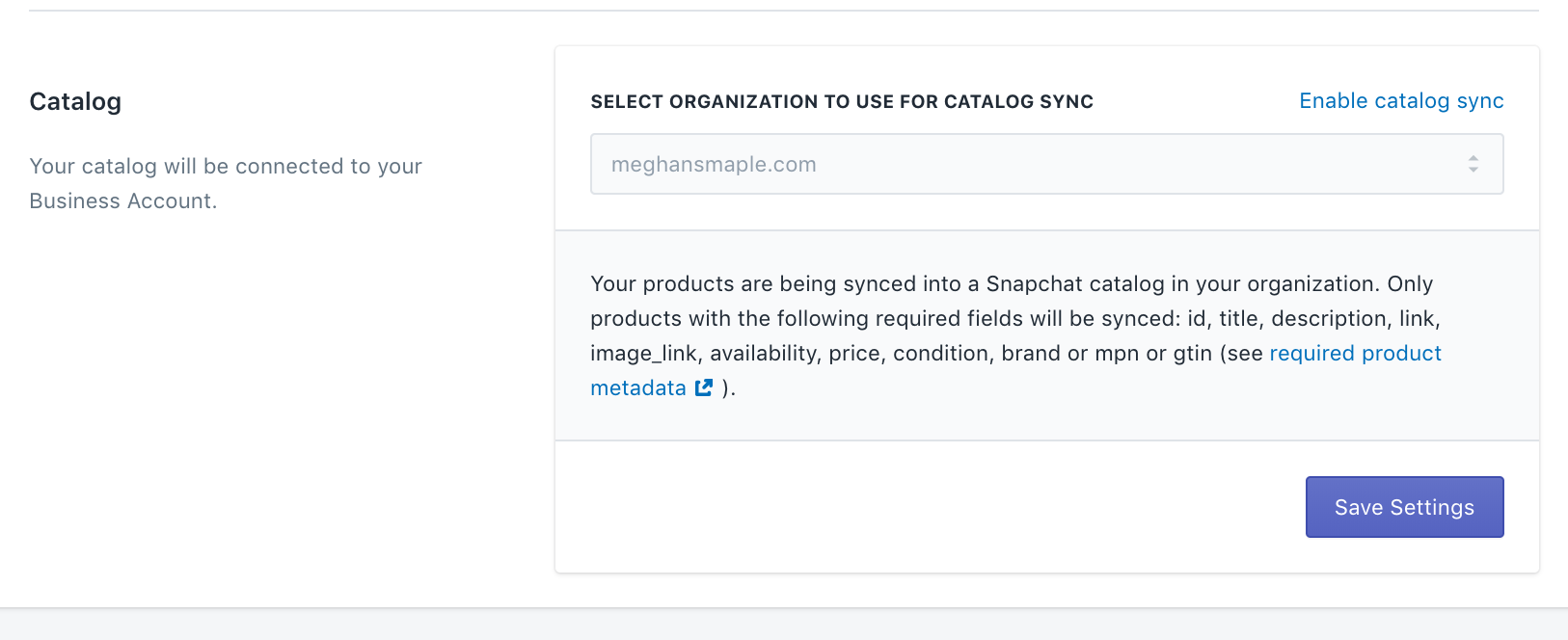1568x640 pixels.
Task: Click 'image_link' in the required fields list
Action: pos(643,354)
